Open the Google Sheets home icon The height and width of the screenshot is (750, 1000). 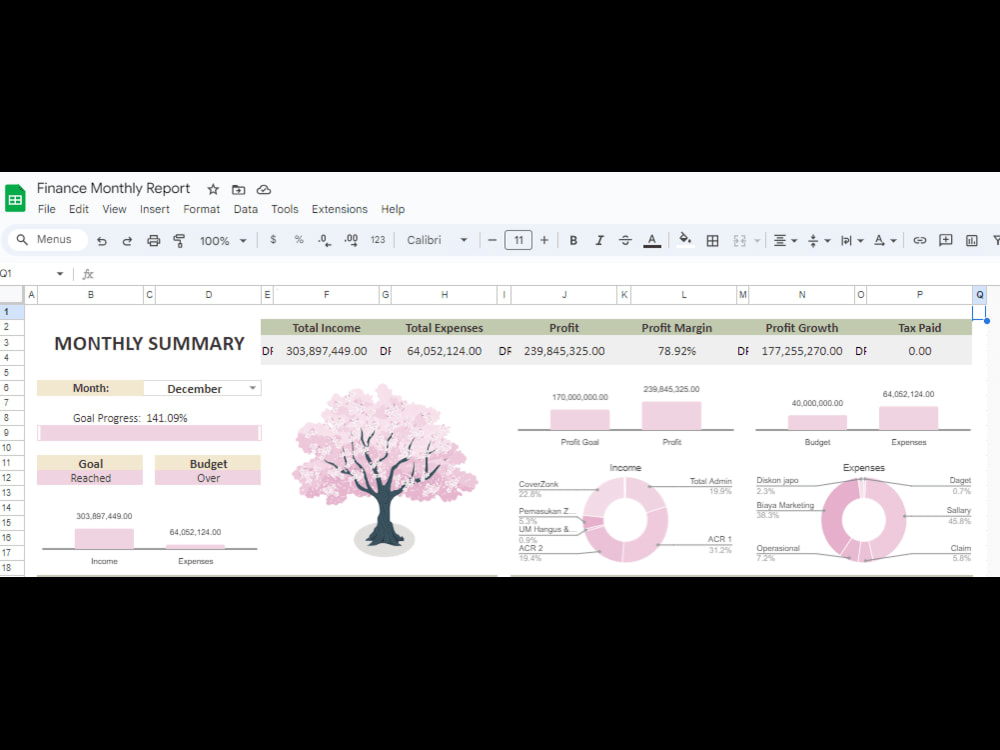[x=15, y=198]
